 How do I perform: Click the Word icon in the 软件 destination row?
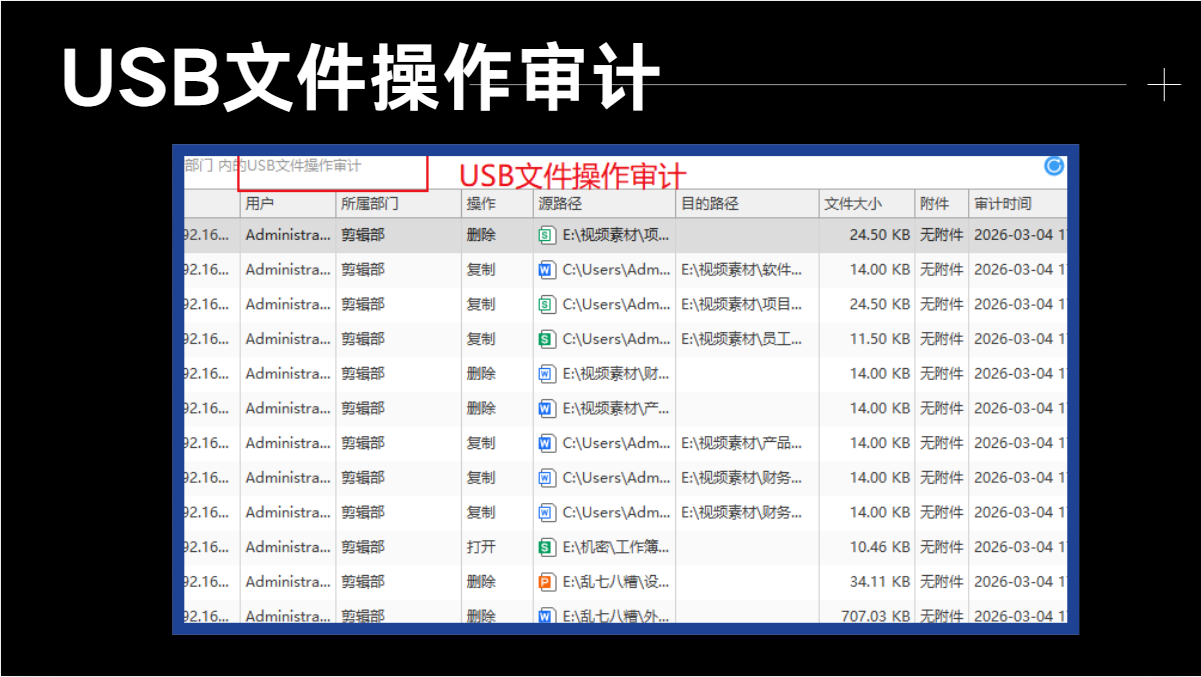tap(546, 270)
